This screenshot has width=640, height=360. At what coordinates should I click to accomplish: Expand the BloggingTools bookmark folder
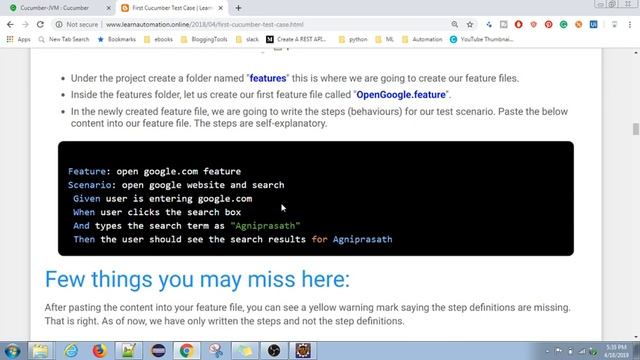[x=204, y=39]
